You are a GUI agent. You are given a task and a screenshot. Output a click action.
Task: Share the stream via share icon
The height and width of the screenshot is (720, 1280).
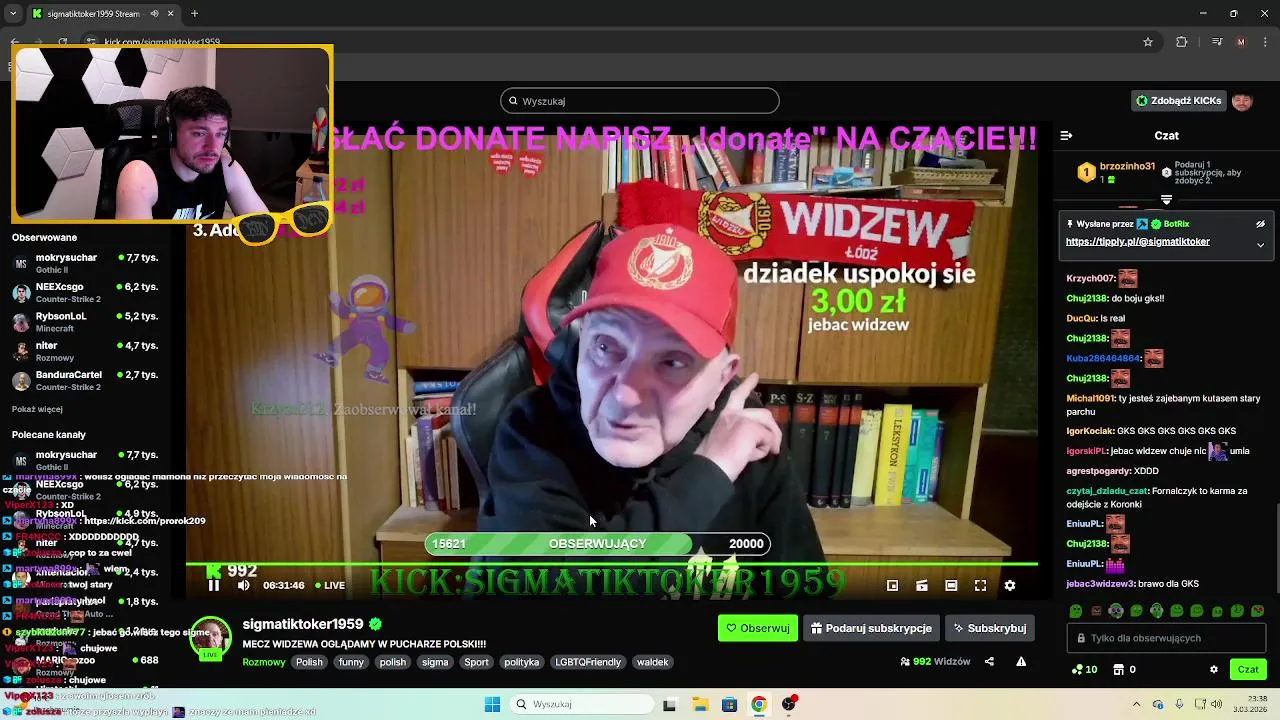[989, 662]
